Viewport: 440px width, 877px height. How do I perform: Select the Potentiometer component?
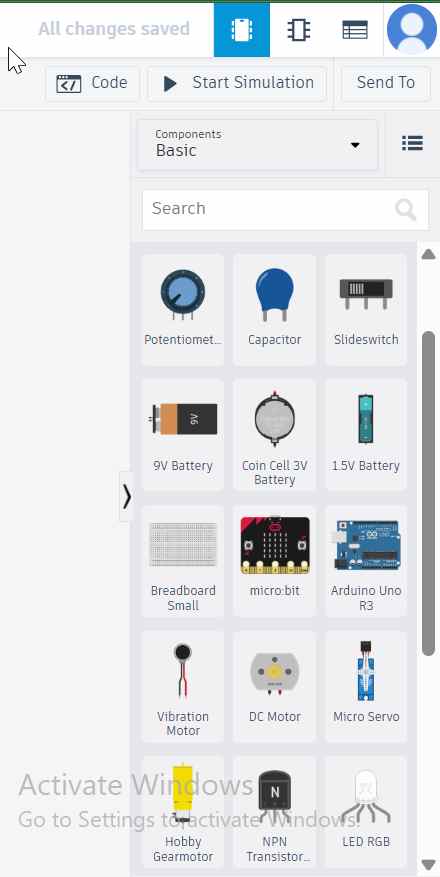[183, 309]
